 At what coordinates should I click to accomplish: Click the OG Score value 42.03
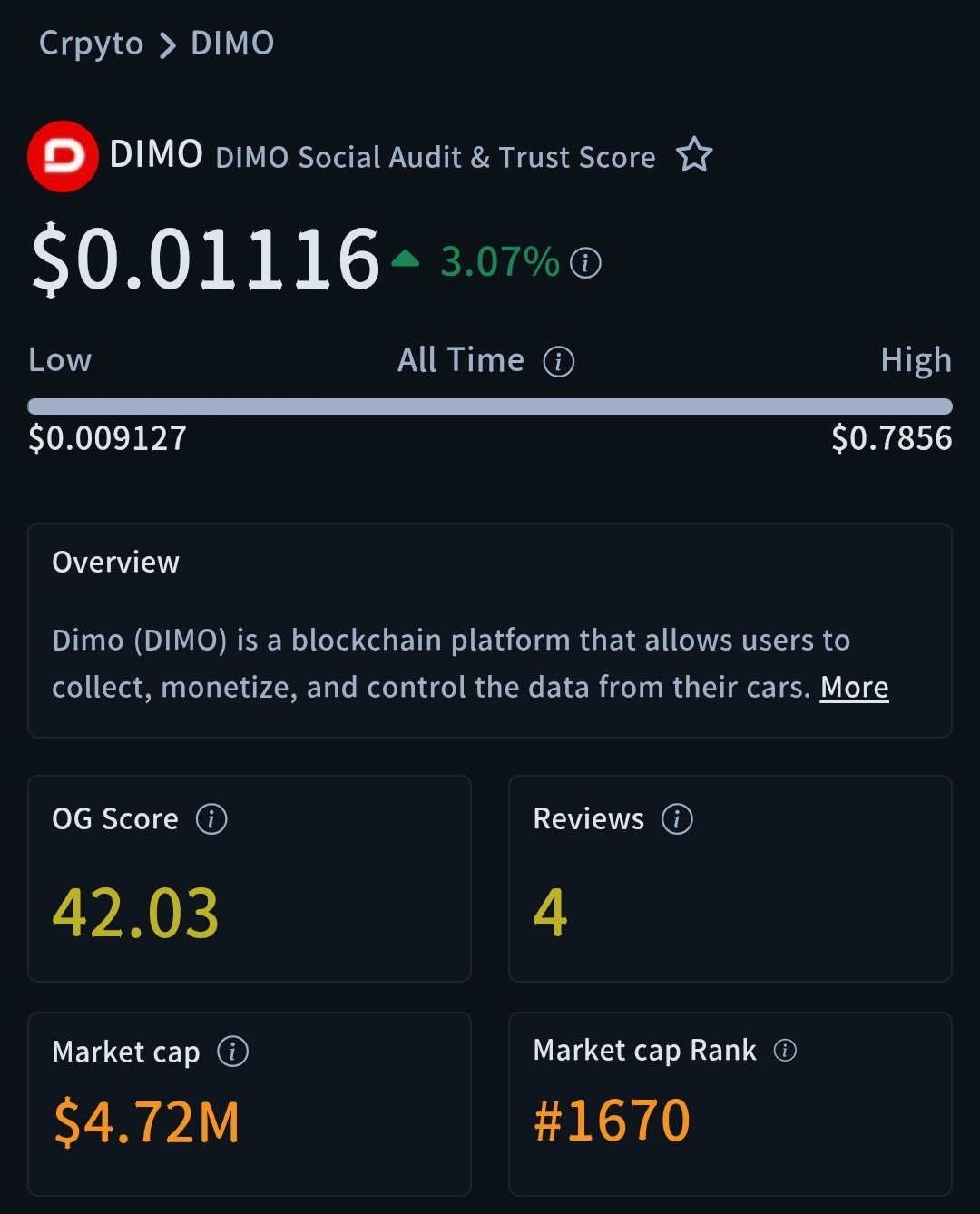point(136,913)
